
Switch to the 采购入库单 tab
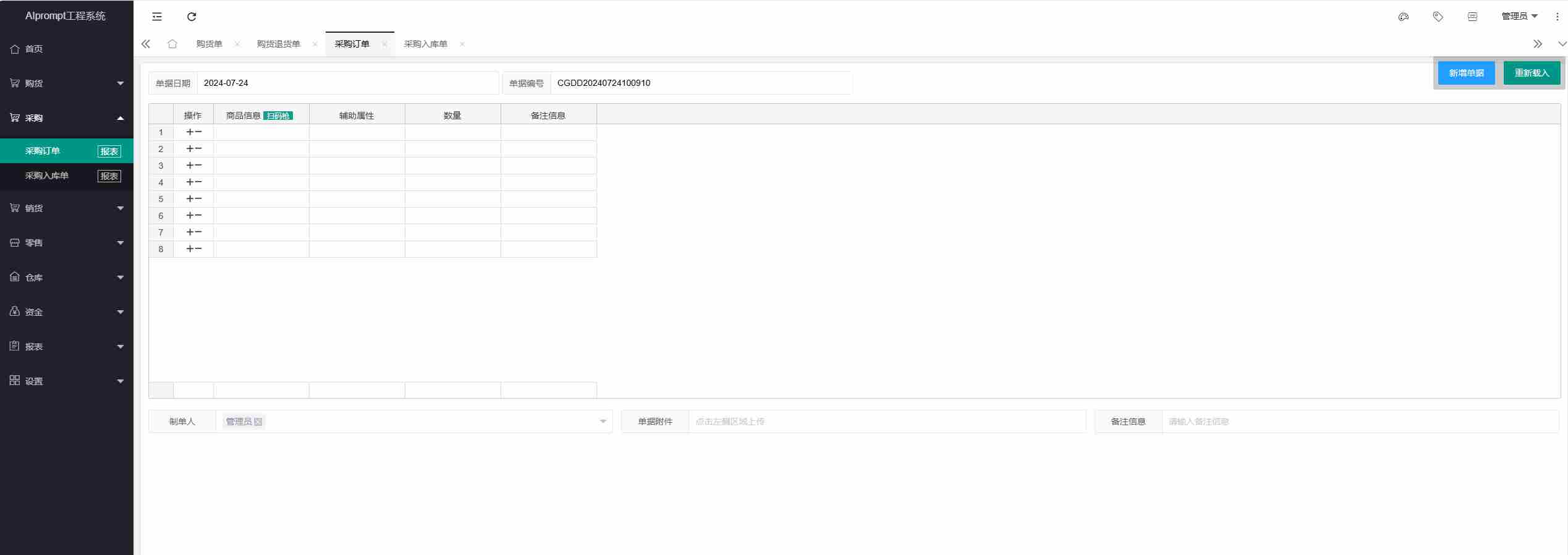[425, 44]
